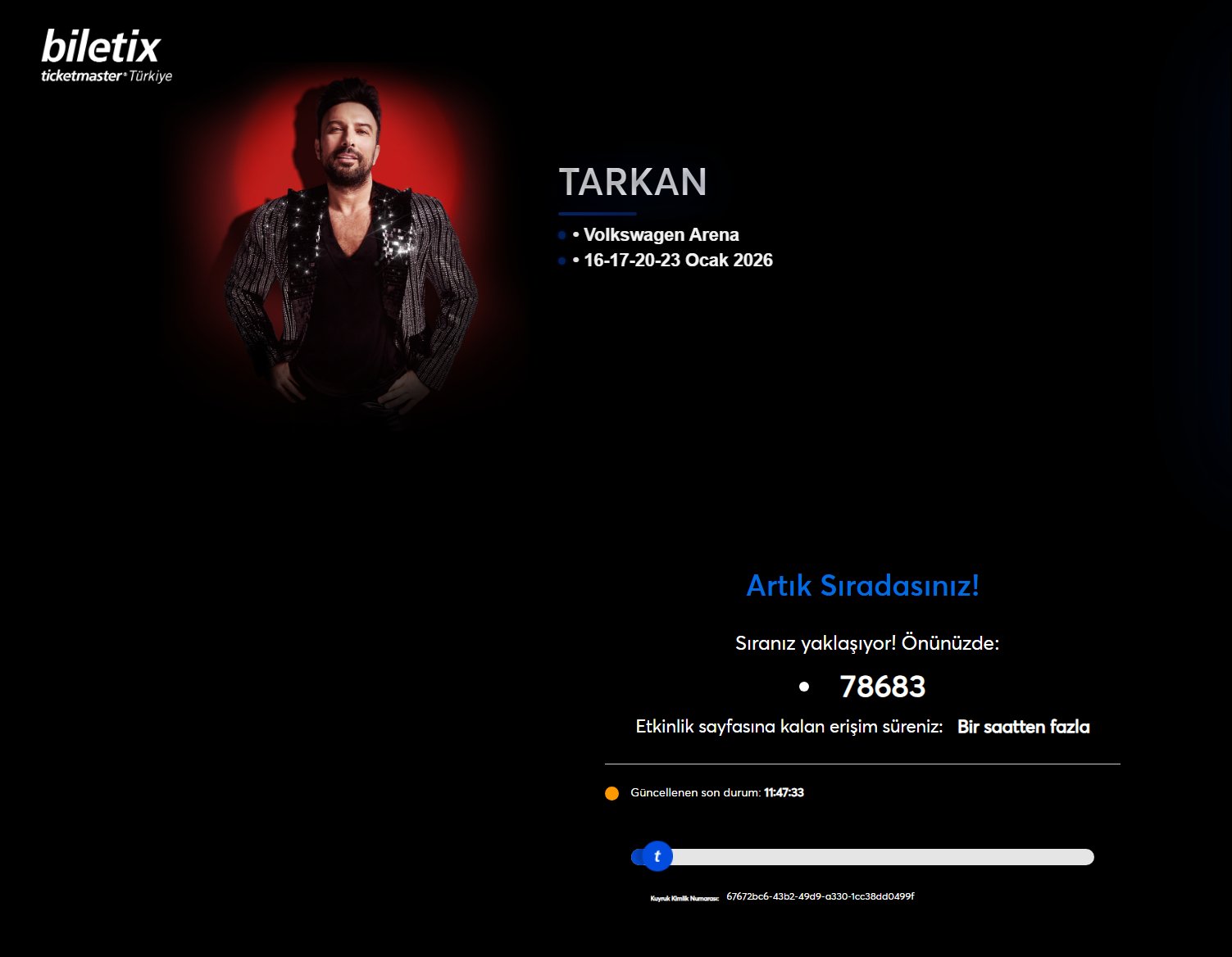This screenshot has width=1232, height=957.
Task: Click the 'Artık Sıradasınız!' heading
Action: point(862,586)
